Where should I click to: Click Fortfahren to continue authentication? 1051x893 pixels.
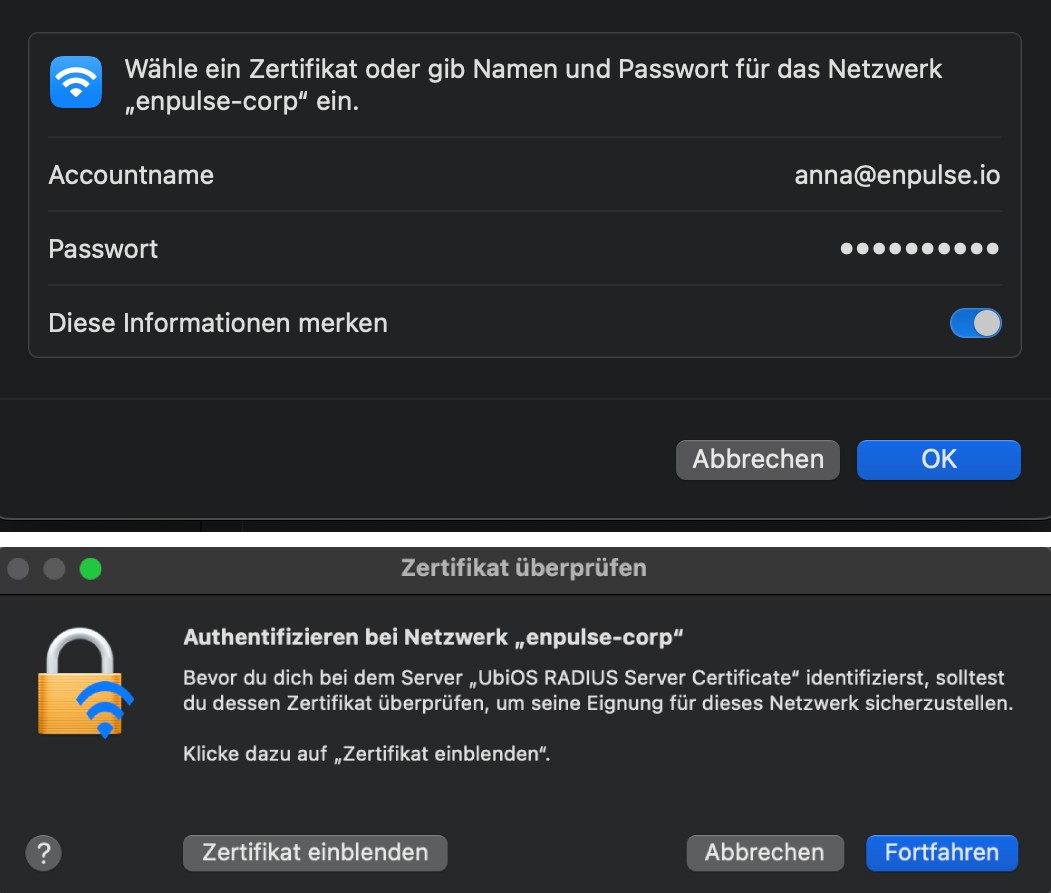pos(941,852)
